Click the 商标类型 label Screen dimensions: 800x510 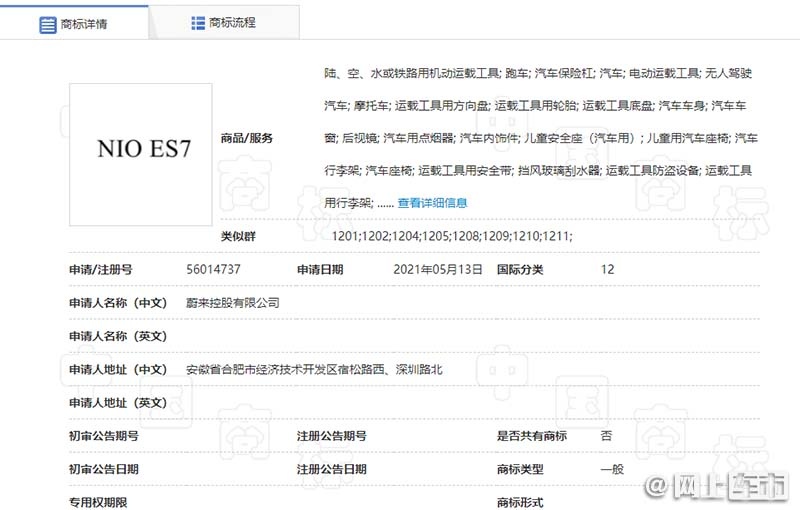(520, 469)
